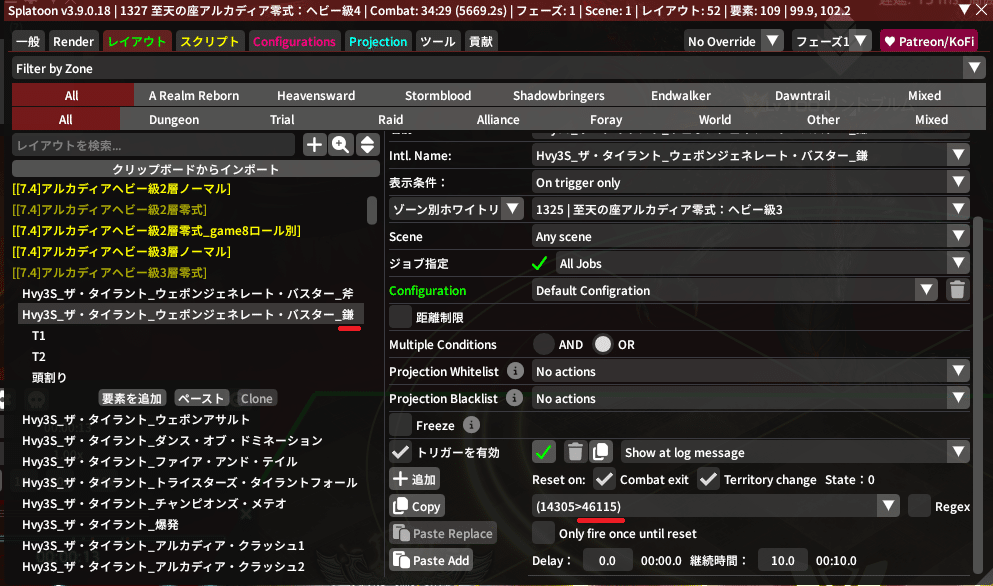Screen dimensions: 993x586
Task: Click the up-down arrows icon near layout search
Action: click(x=366, y=145)
